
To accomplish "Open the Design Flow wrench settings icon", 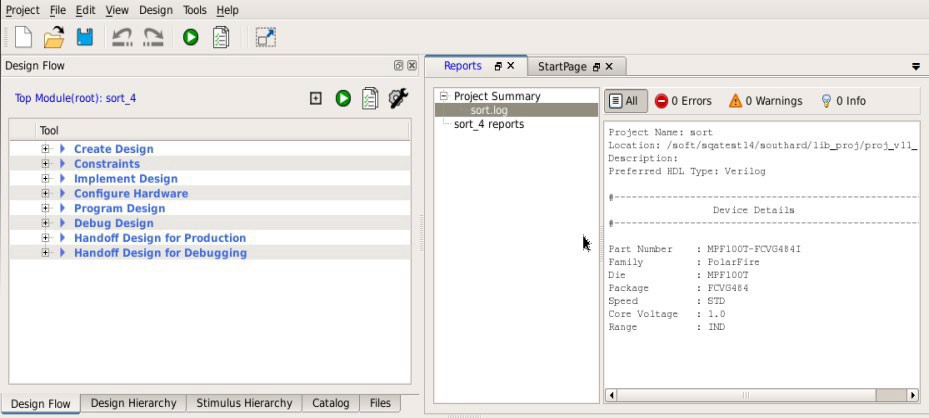I will [x=397, y=98].
